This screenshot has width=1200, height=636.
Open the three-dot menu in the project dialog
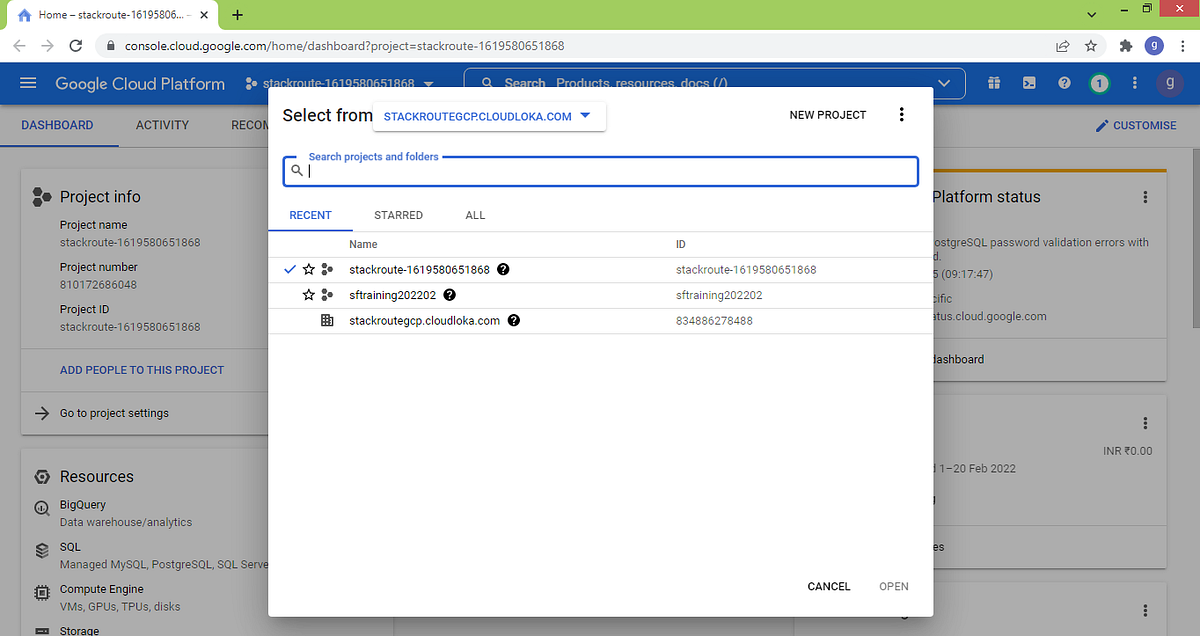click(901, 114)
